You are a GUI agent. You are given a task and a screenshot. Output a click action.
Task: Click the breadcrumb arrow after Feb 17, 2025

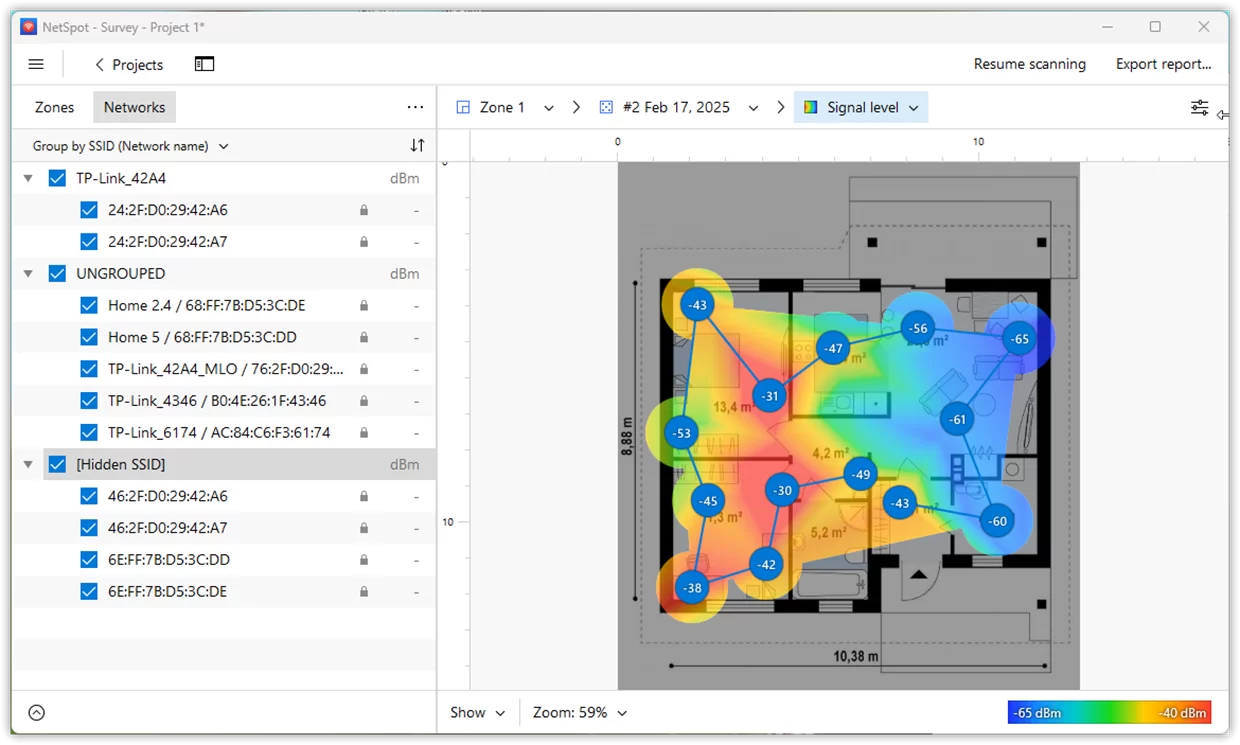click(781, 107)
